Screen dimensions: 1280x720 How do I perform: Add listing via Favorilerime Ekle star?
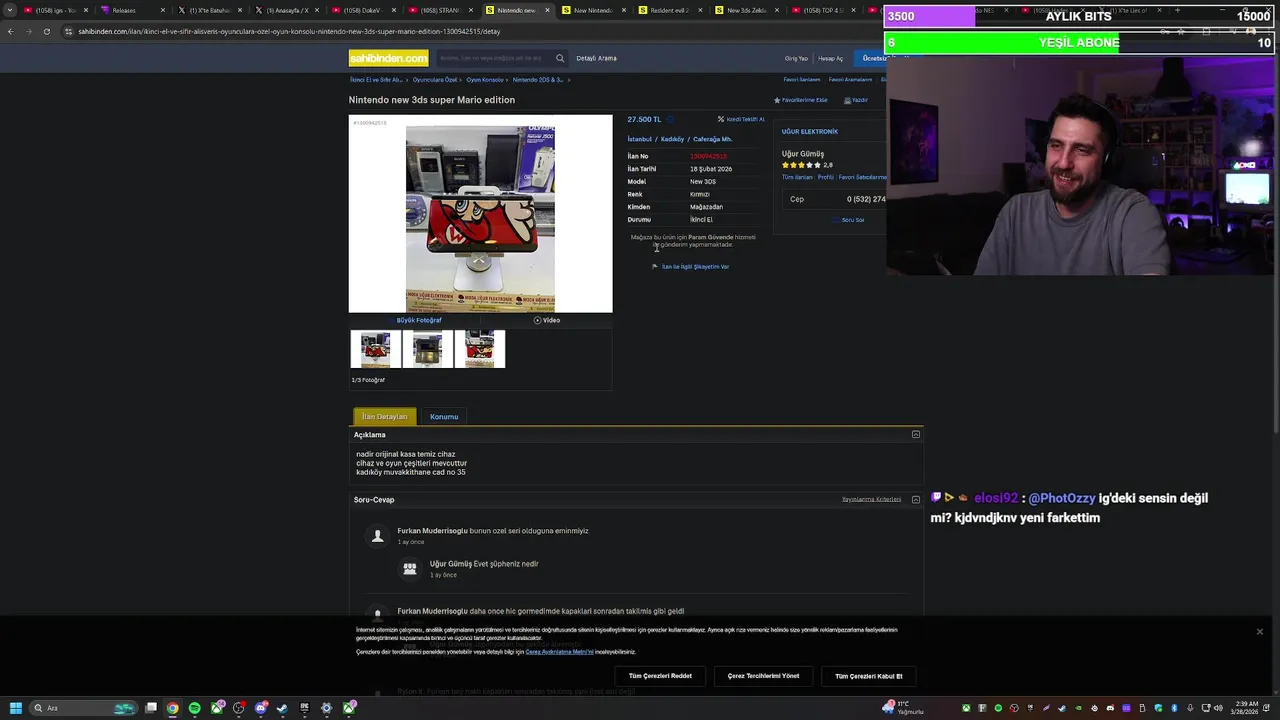801,100
